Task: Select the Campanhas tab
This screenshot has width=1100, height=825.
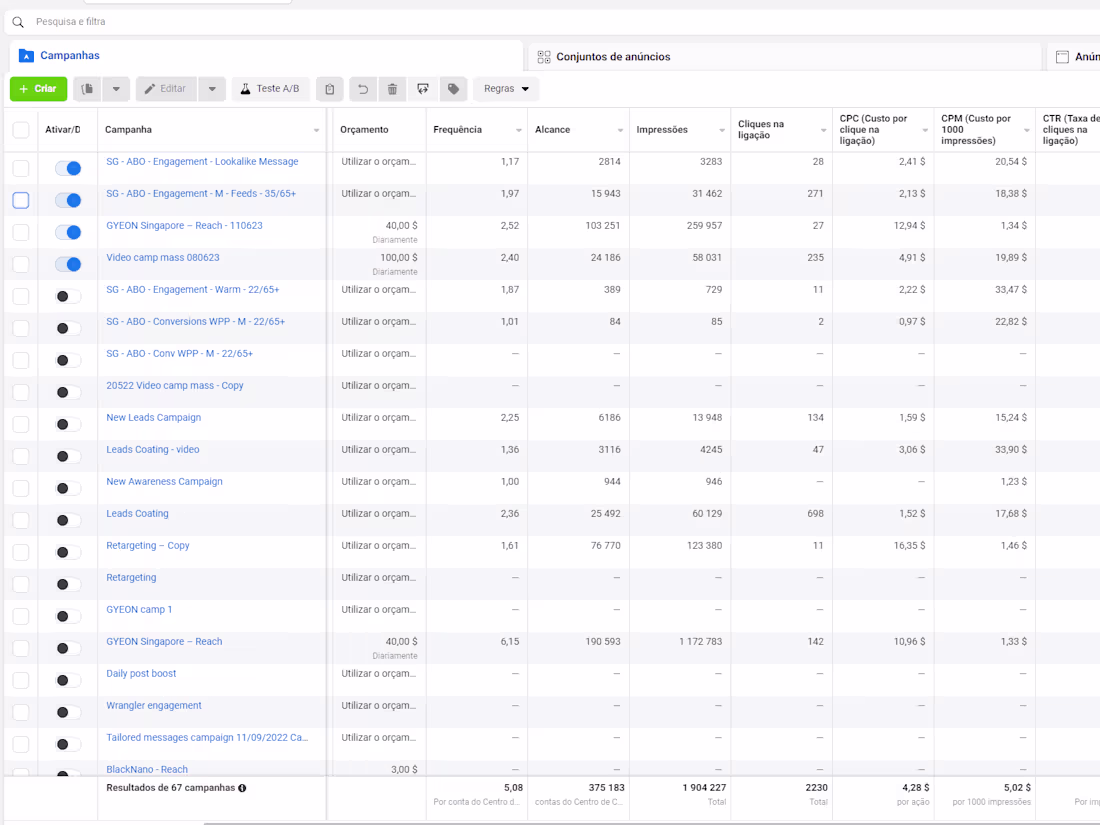Action: pos(69,56)
